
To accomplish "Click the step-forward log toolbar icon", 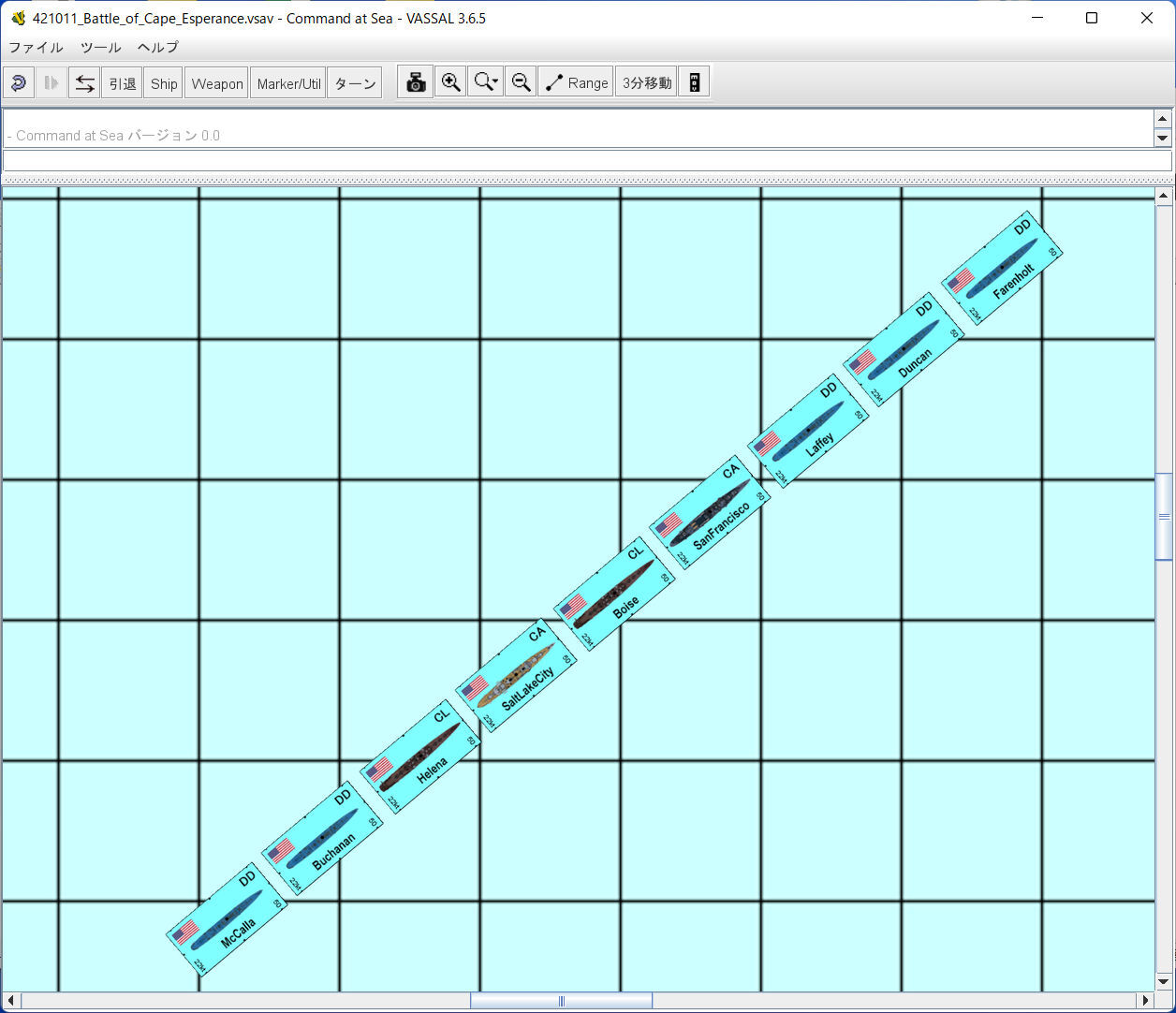I will [x=51, y=83].
